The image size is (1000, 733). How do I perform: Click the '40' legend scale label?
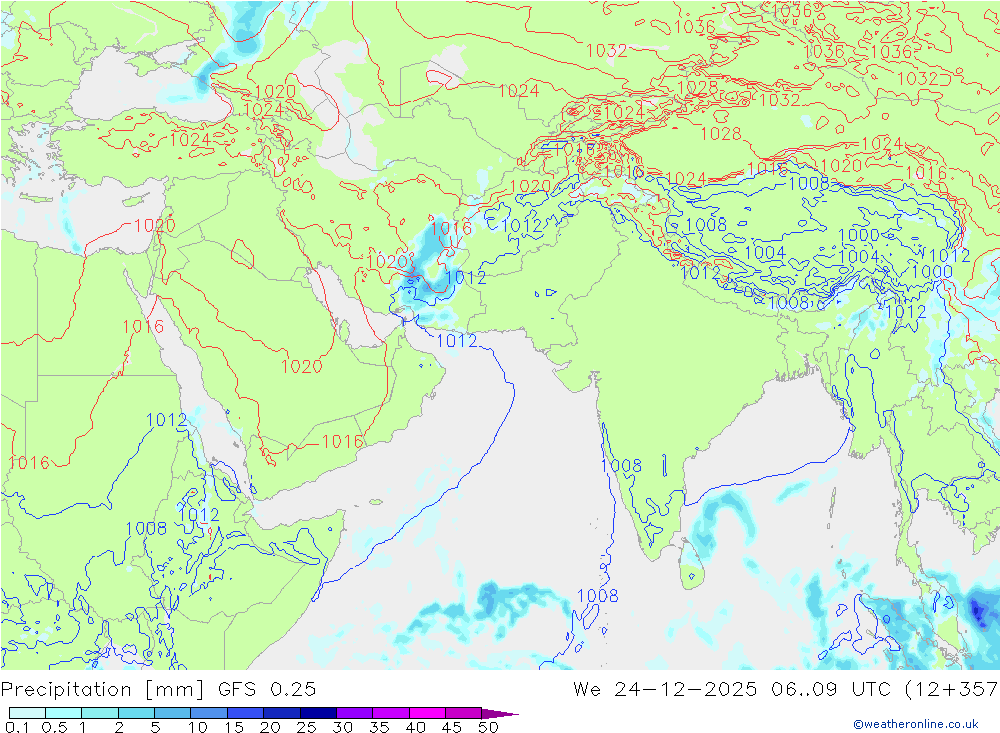[415, 727]
